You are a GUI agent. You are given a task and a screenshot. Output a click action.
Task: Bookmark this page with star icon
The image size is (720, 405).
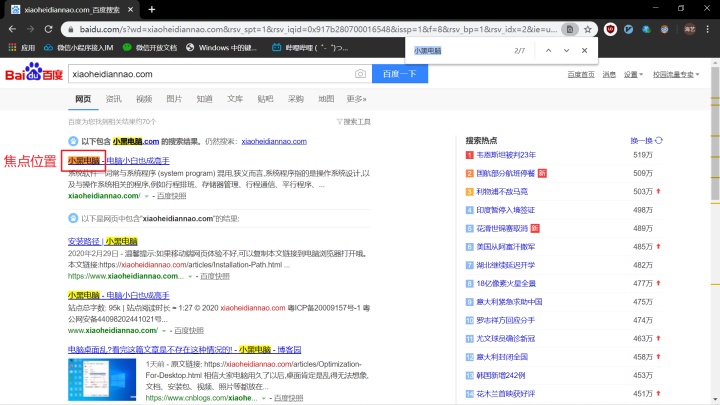[588, 29]
